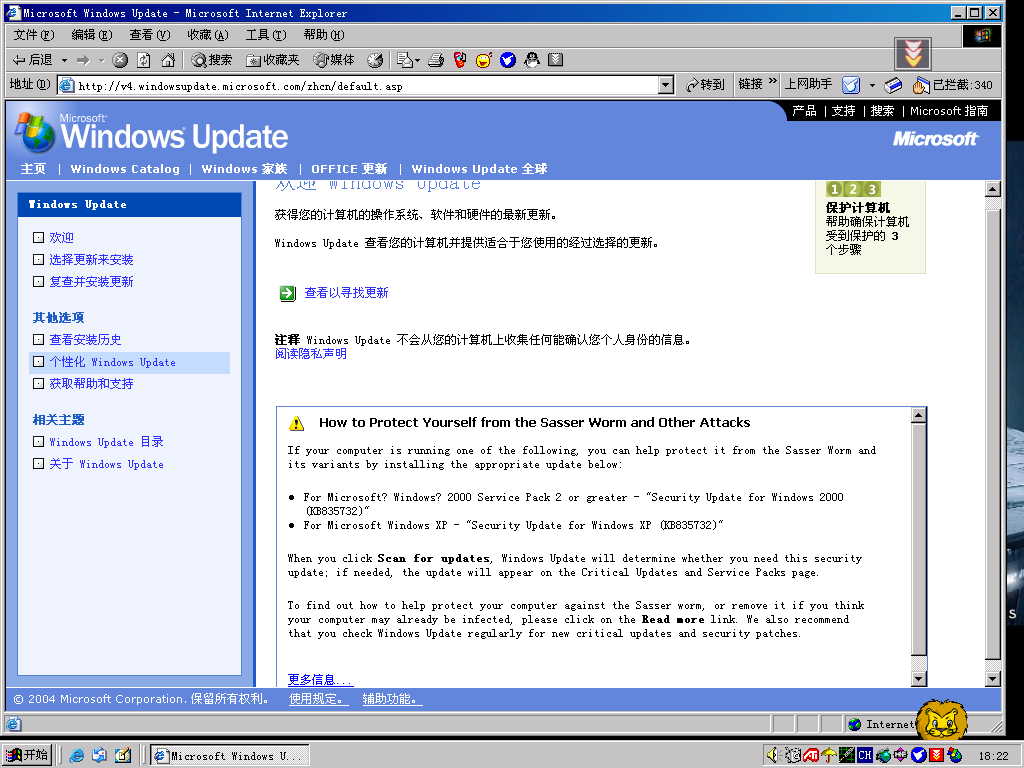1024x768 pixels.
Task: Open the History toolbar icon
Action: pos(375,60)
